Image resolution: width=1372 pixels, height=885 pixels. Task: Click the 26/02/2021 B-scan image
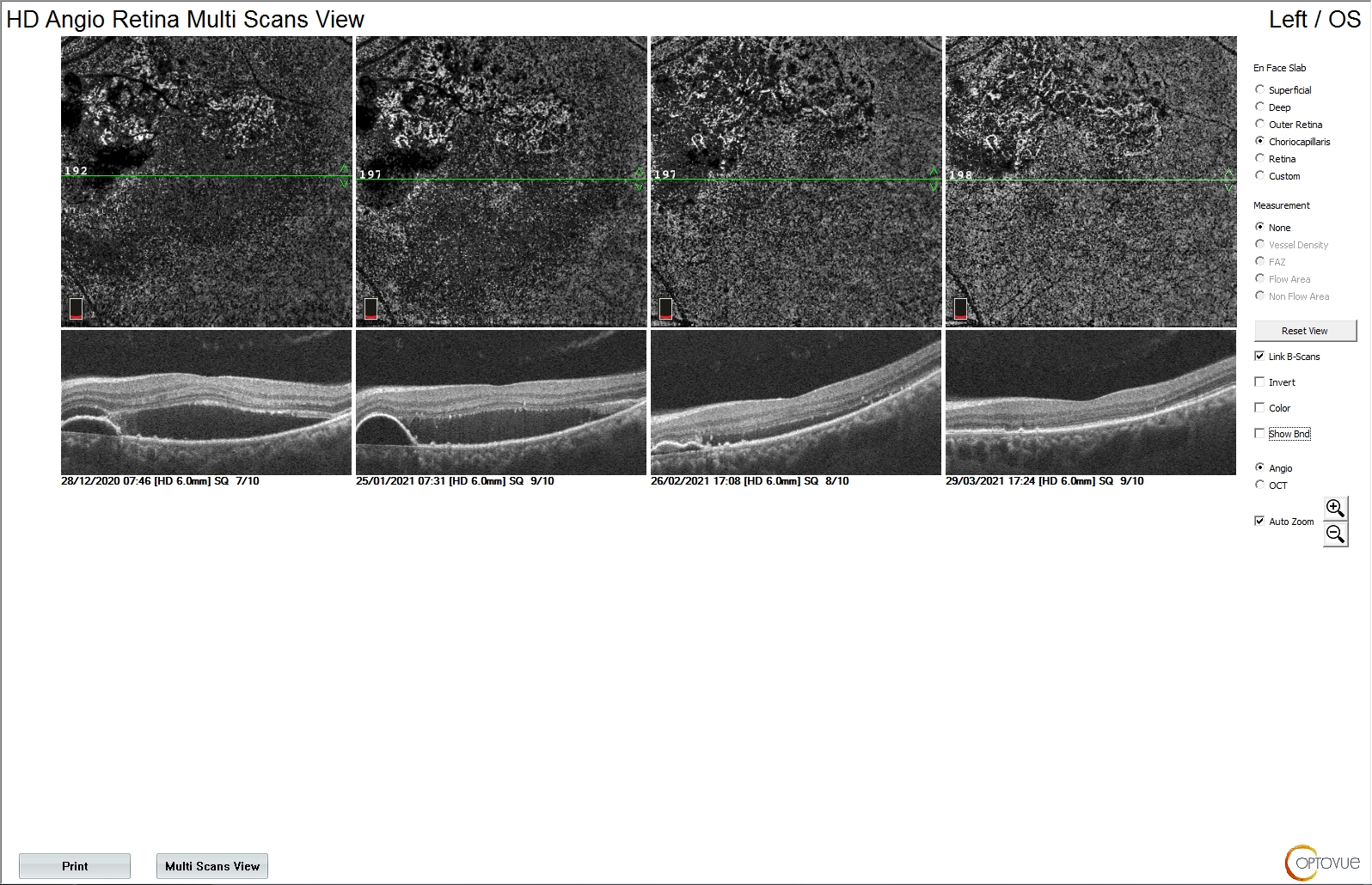click(796, 402)
